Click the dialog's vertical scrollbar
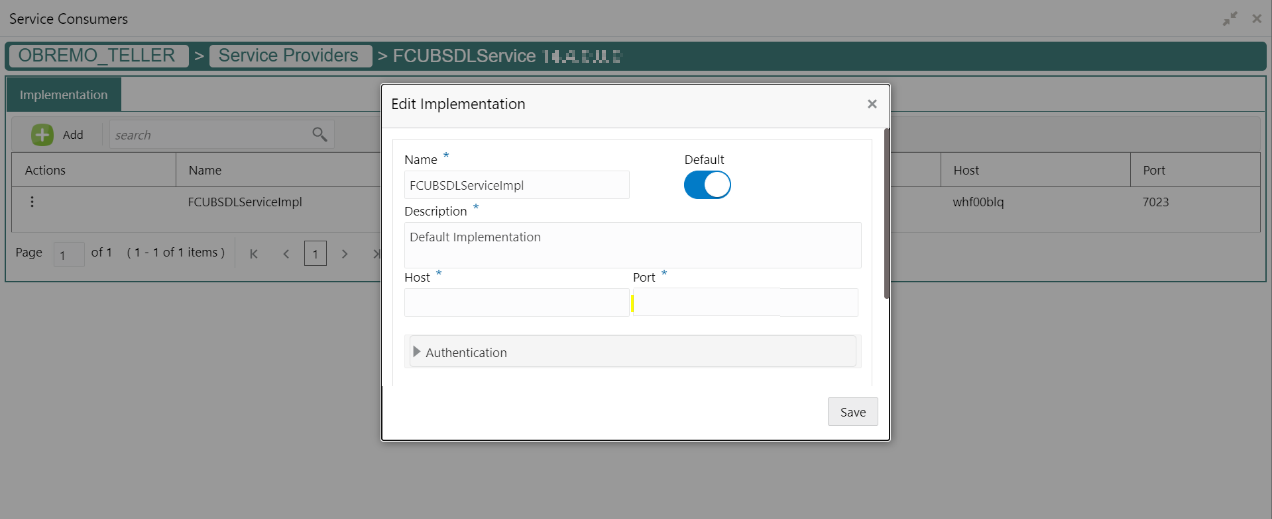Screen dimensions: 1272x519 (x=887, y=213)
